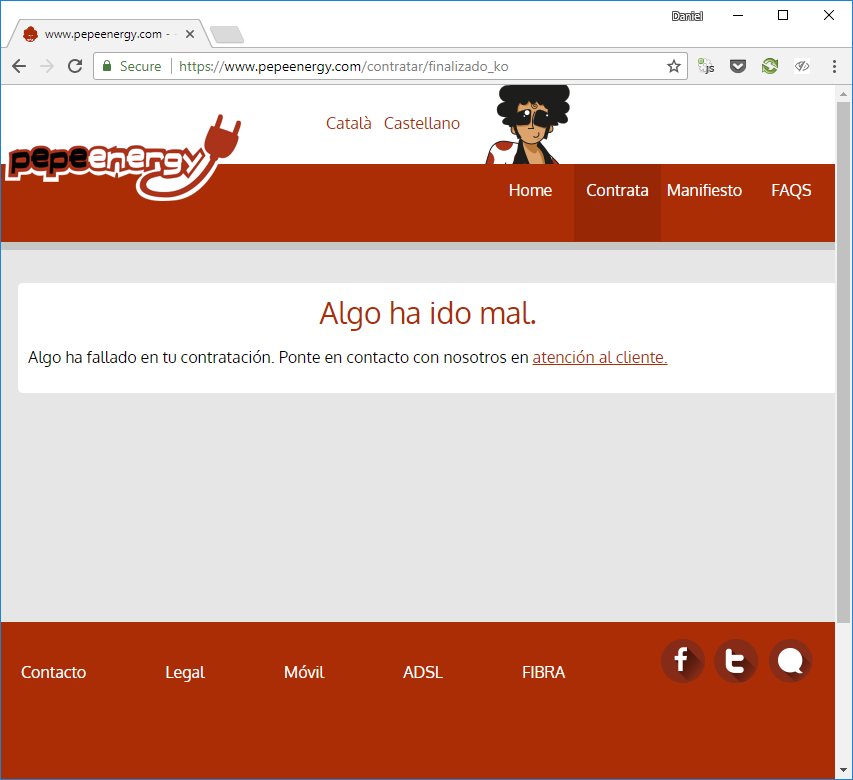Toggle image visibility via the eye extension

point(801,65)
